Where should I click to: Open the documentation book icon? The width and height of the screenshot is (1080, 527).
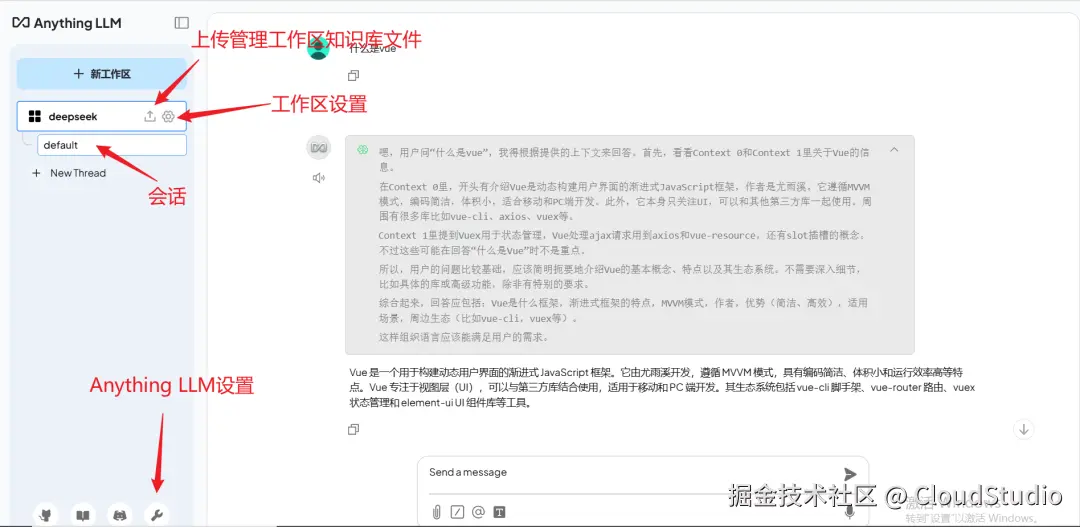pos(83,515)
